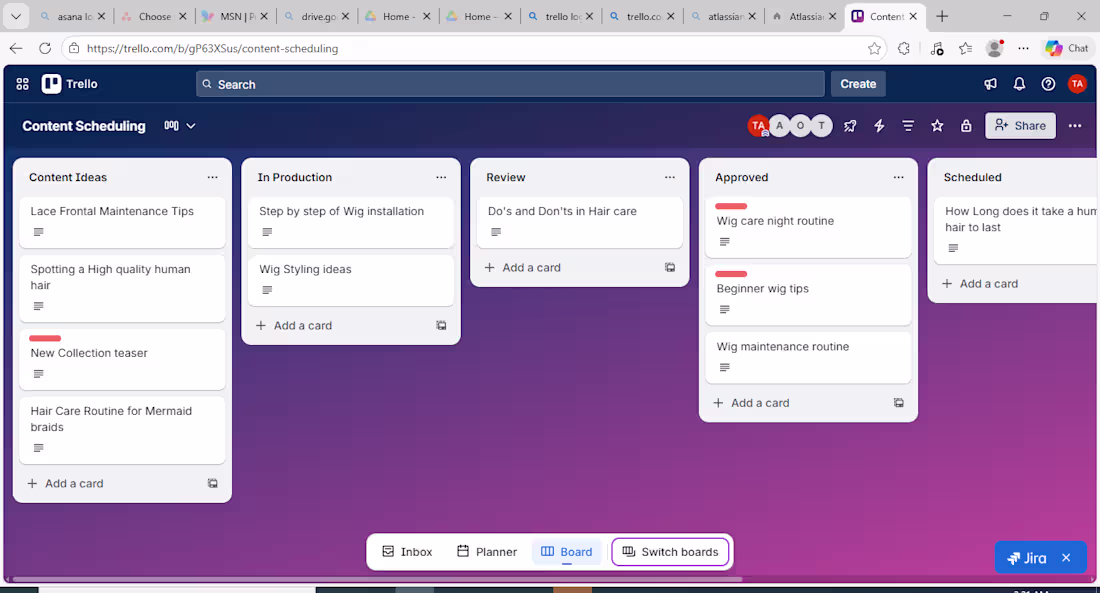The image size is (1100, 593).
Task: Switch to the Inbox tab
Action: tap(407, 552)
